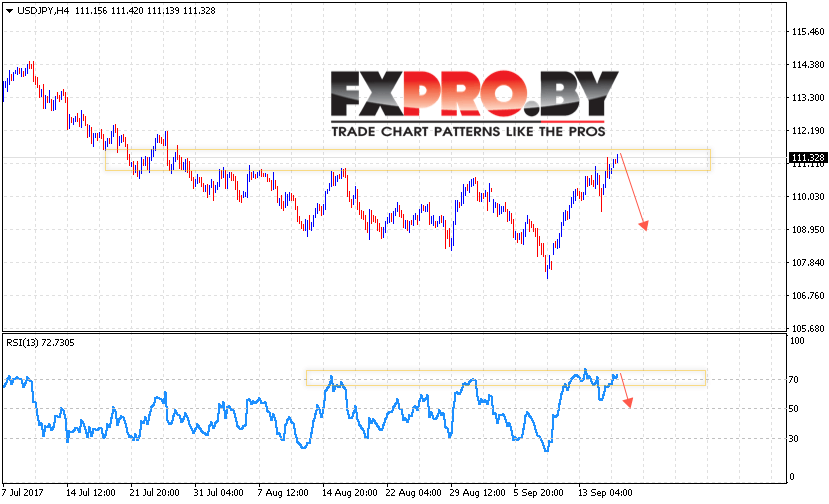Select the RSI(13) 72.7305 indicator label
The height and width of the screenshot is (504, 829).
click(x=40, y=343)
